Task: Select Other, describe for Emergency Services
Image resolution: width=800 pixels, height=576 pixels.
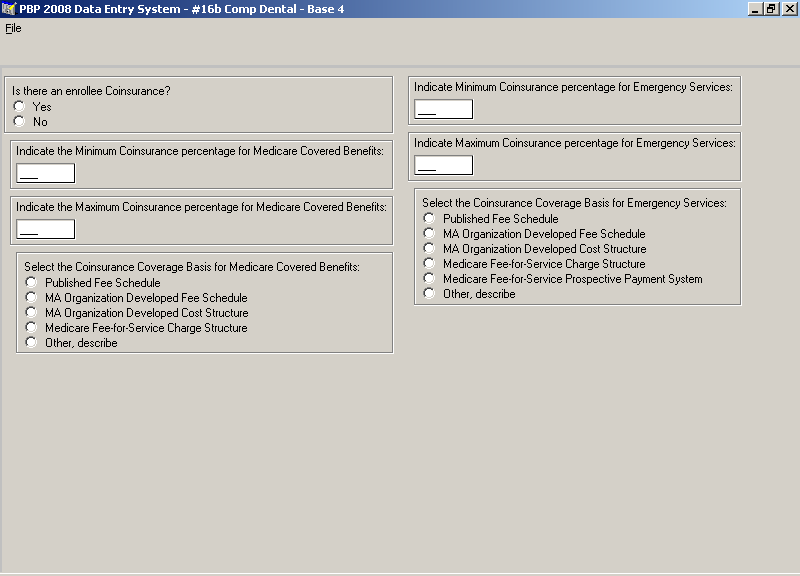Action: (429, 293)
